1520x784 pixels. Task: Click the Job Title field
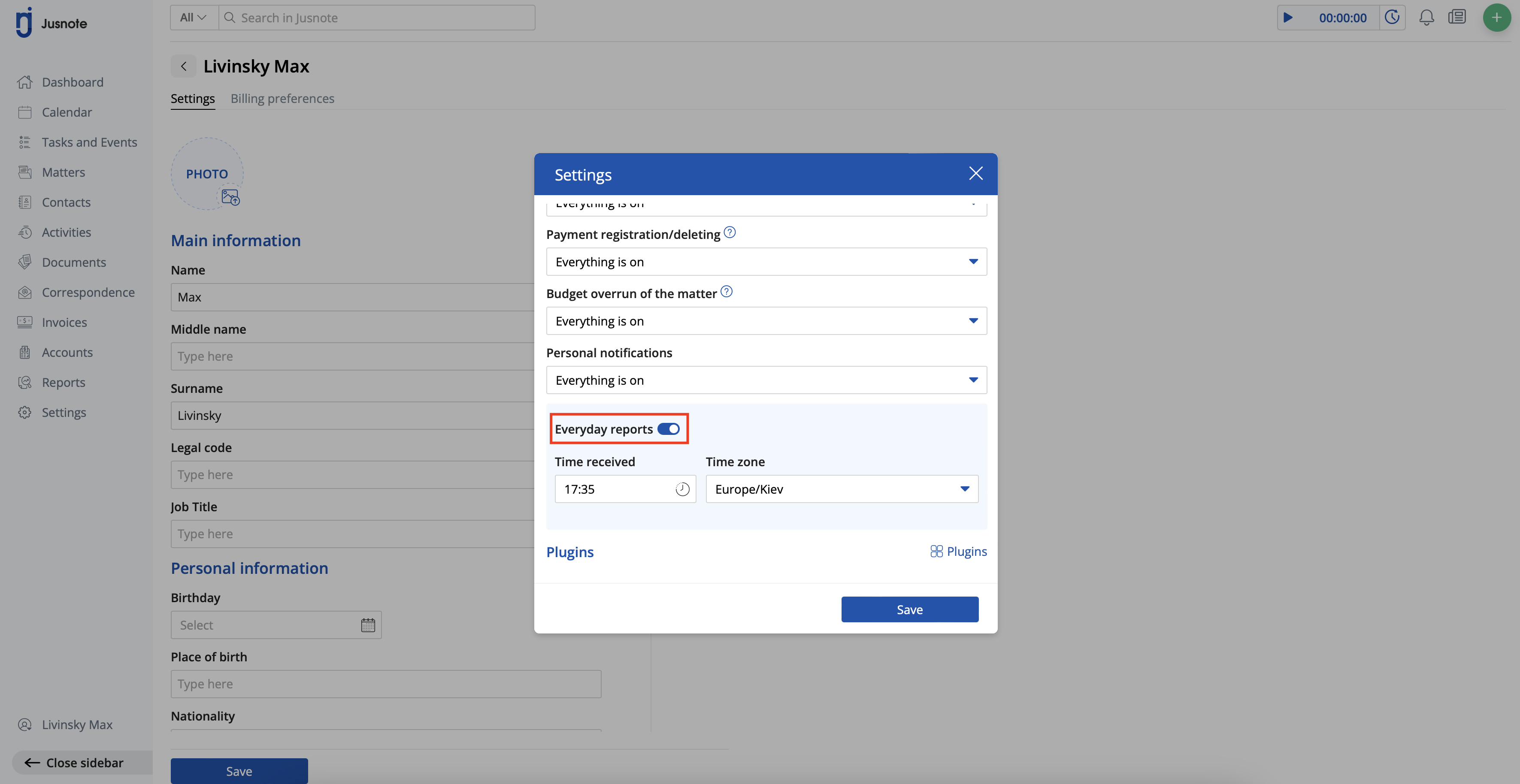click(353, 534)
